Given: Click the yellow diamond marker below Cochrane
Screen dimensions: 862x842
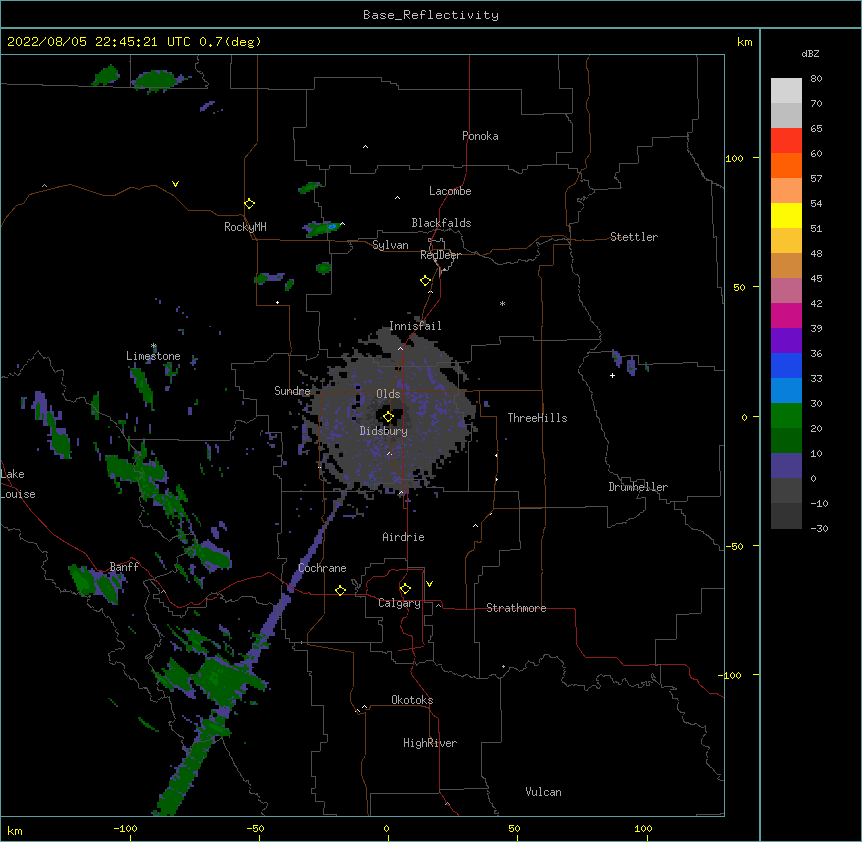Looking at the screenshot, I should point(340,590).
